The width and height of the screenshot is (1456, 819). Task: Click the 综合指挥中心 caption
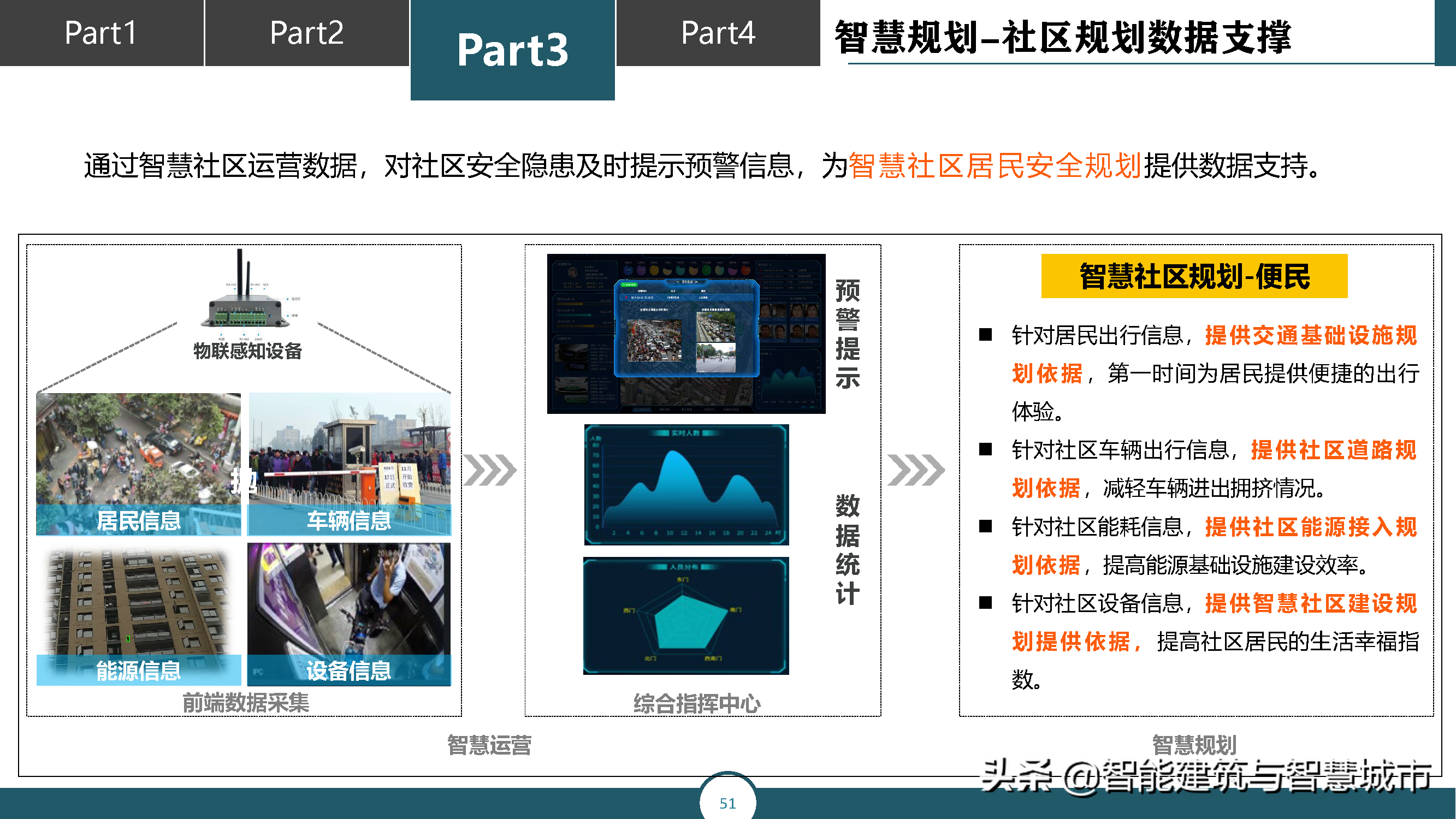[697, 704]
